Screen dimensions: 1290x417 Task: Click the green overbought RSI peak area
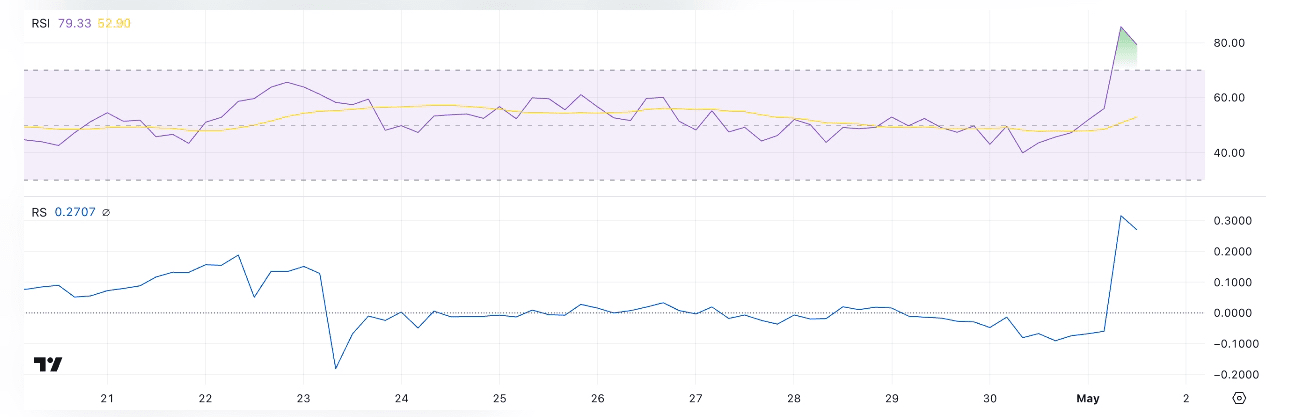pos(1126,52)
